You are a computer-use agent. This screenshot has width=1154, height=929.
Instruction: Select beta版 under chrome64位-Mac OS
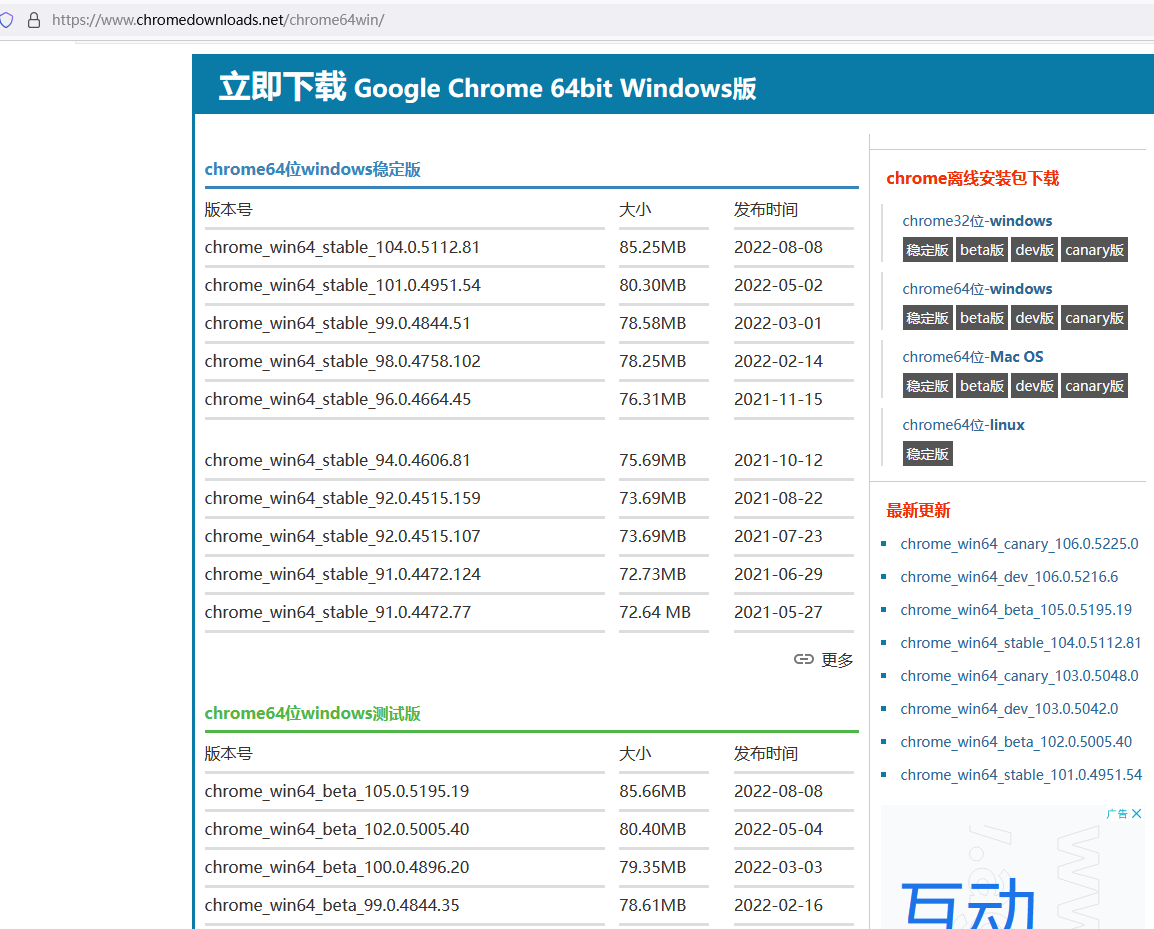982,386
